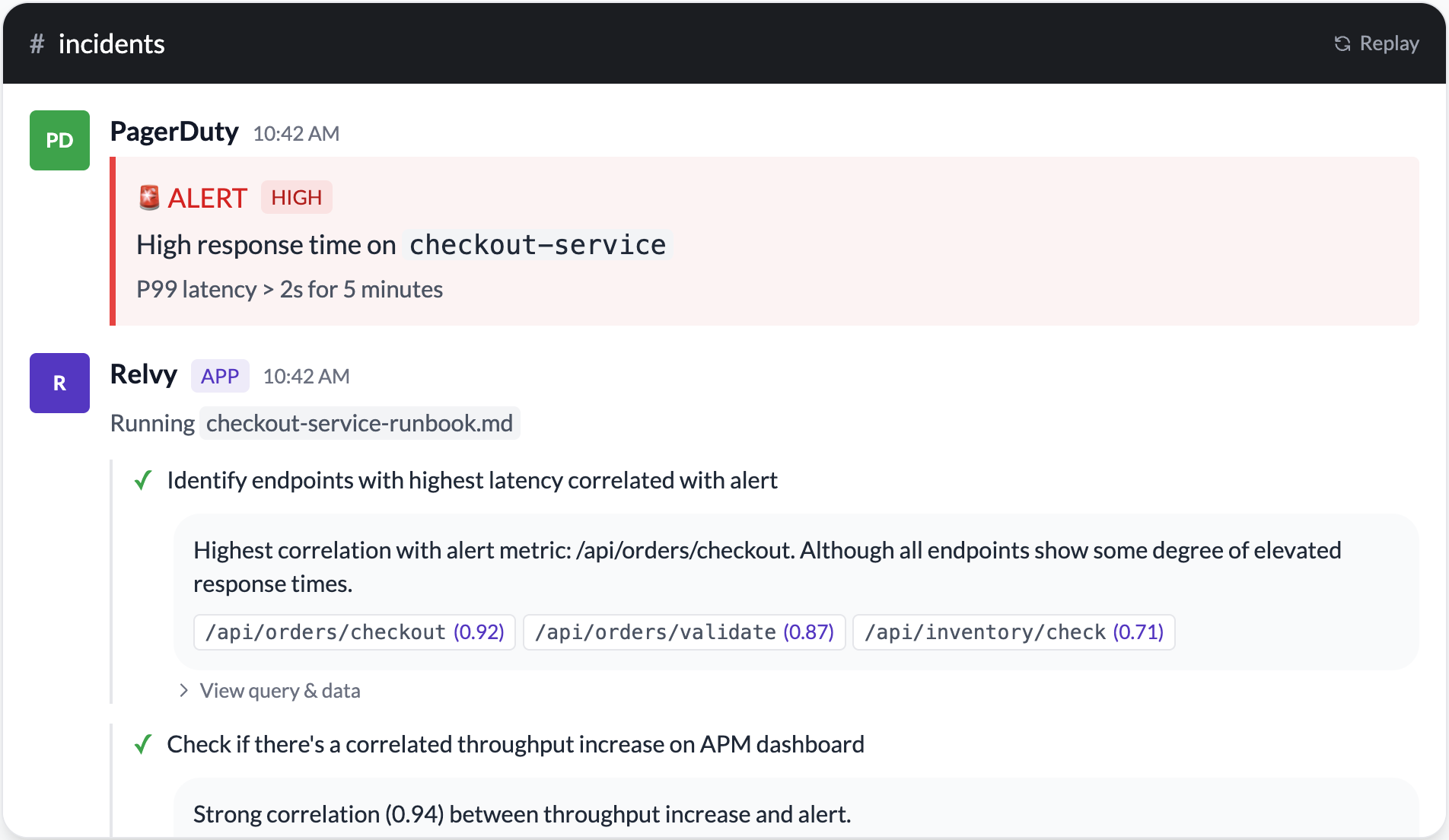1449x840 pixels.
Task: Open the checkout-service-runbook.md file link
Action: point(359,423)
